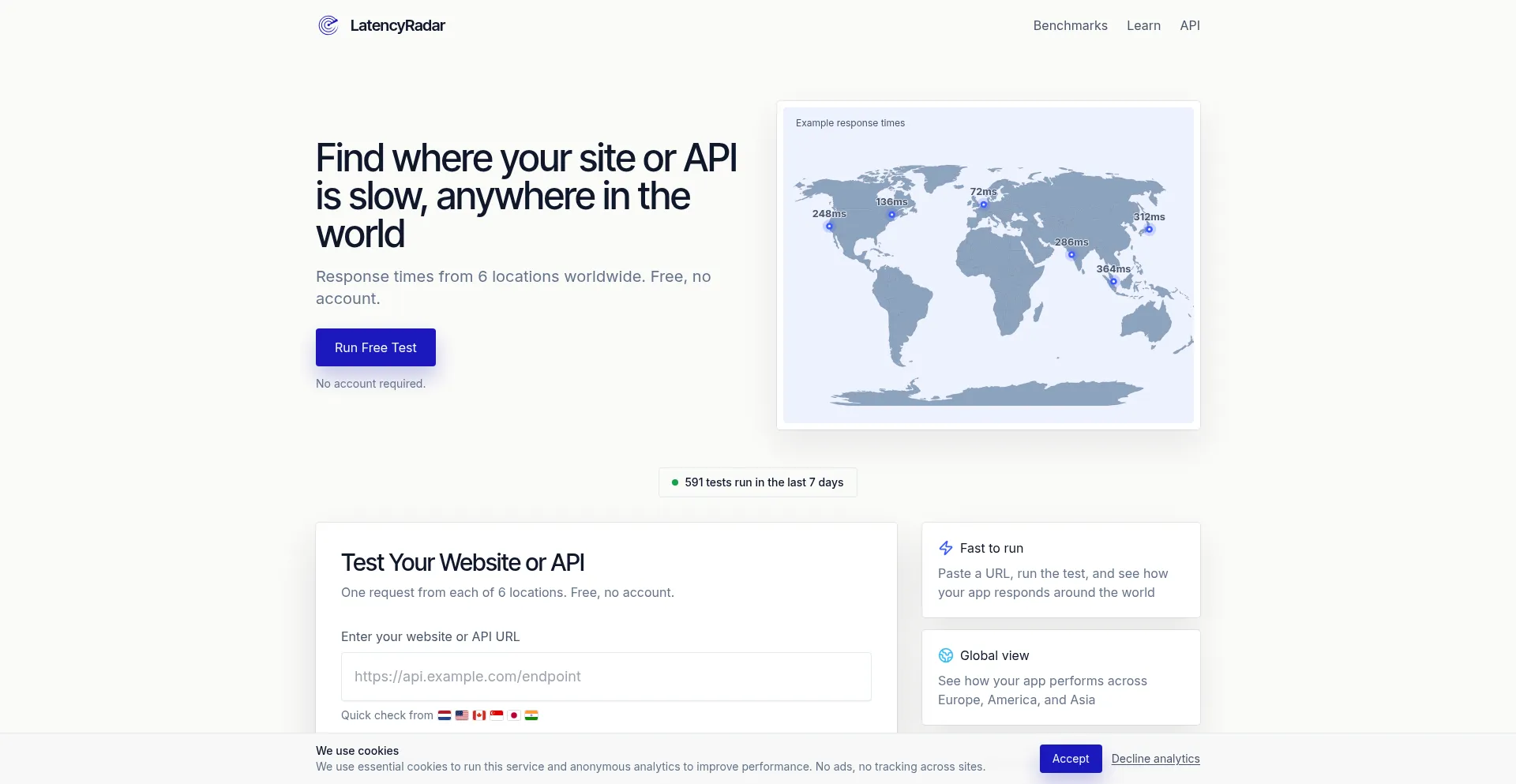Click the '591 tests run in the last 7 days' text
Viewport: 1516px width, 784px height.
[x=764, y=482]
